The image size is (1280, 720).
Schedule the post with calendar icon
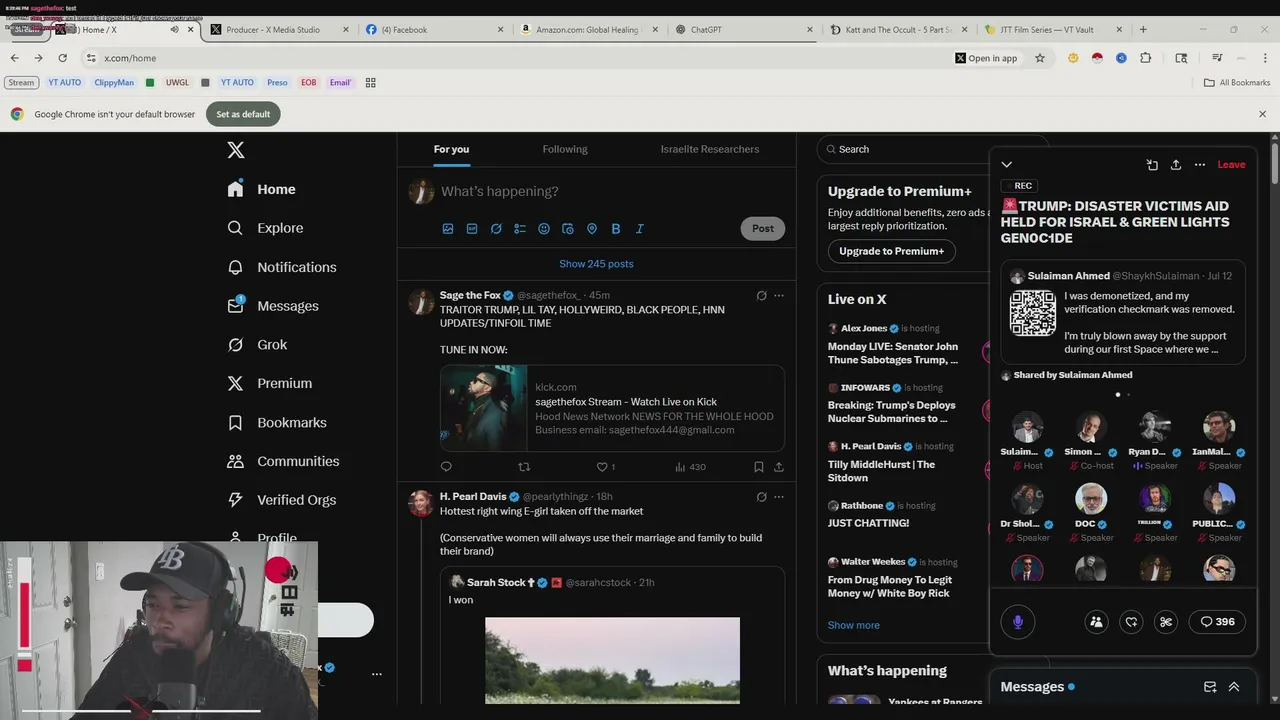coord(568,229)
